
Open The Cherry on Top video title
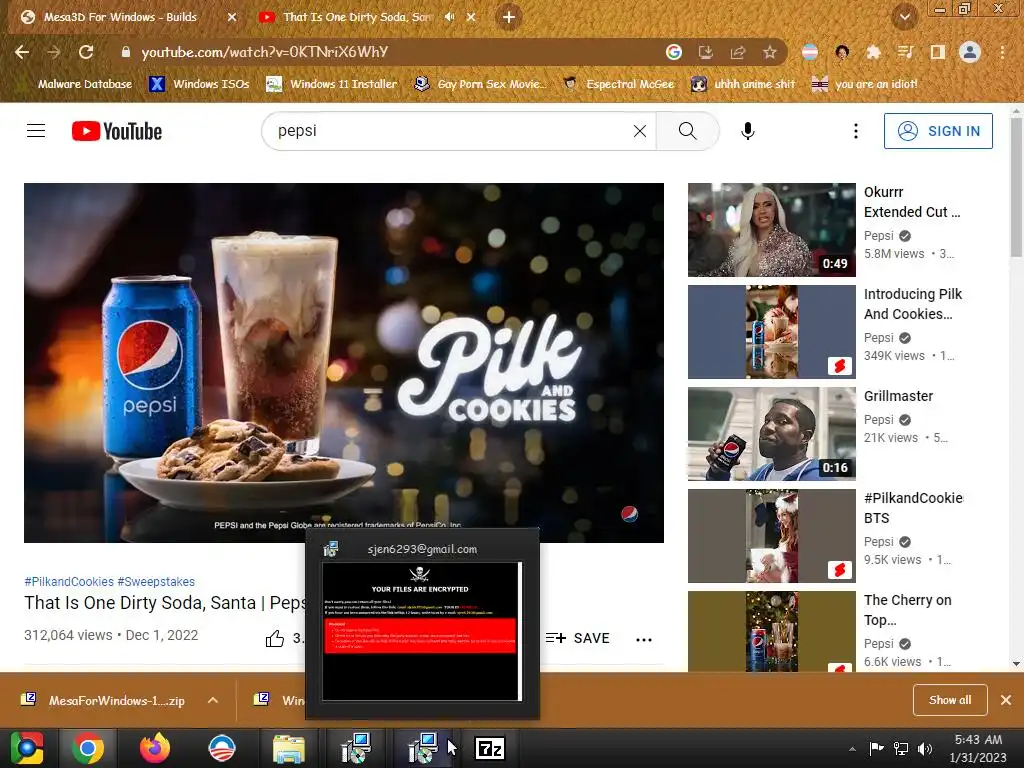(x=908, y=610)
